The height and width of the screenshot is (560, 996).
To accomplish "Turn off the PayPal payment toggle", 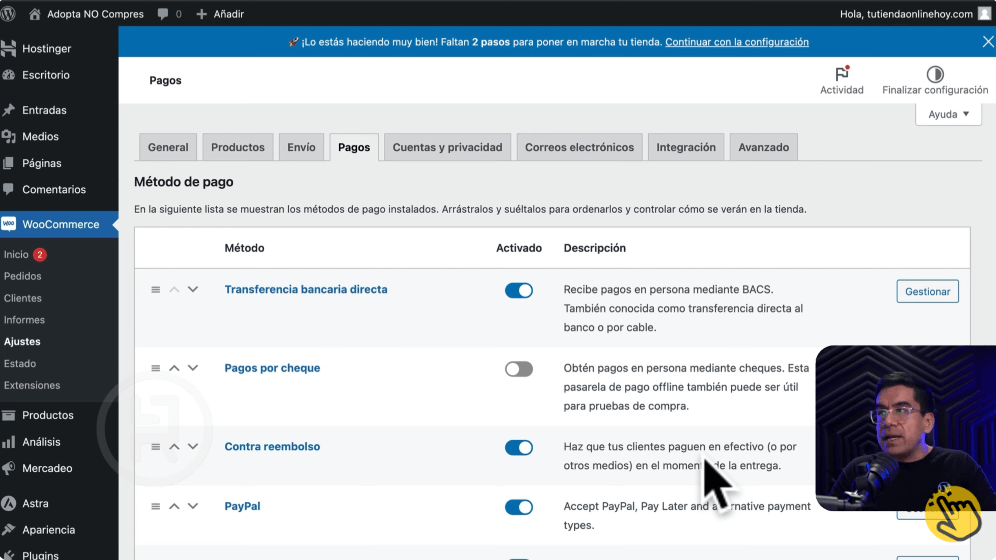I will pyautogui.click(x=519, y=507).
